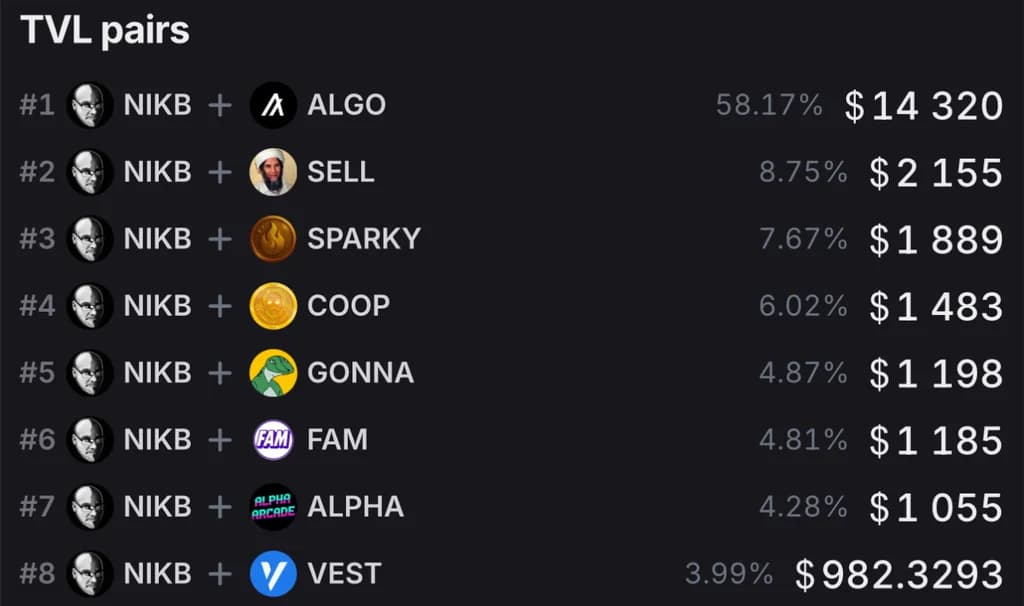Open the ALGO pair name link

tap(346, 105)
